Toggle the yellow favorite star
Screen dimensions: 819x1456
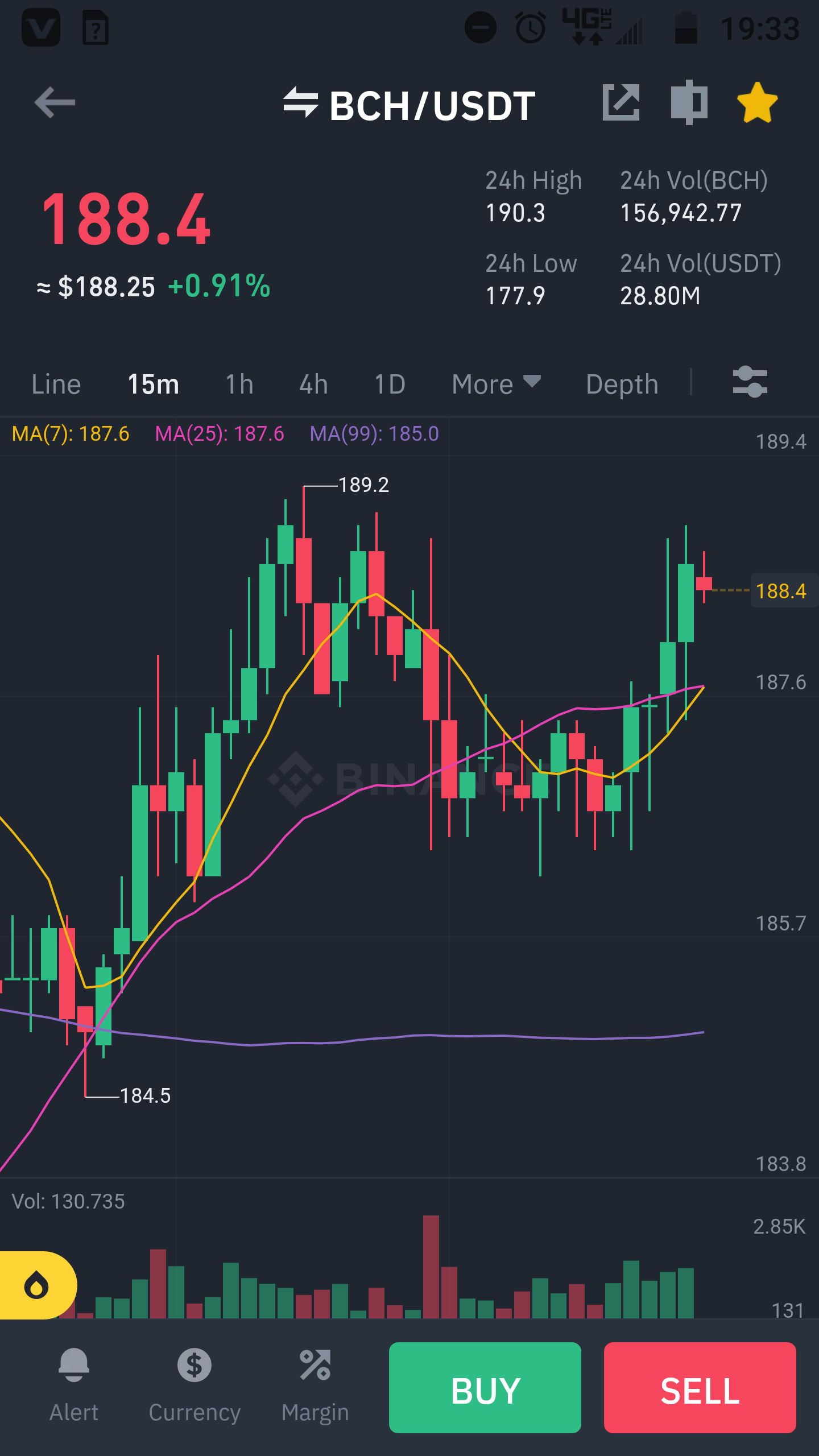[x=757, y=103]
